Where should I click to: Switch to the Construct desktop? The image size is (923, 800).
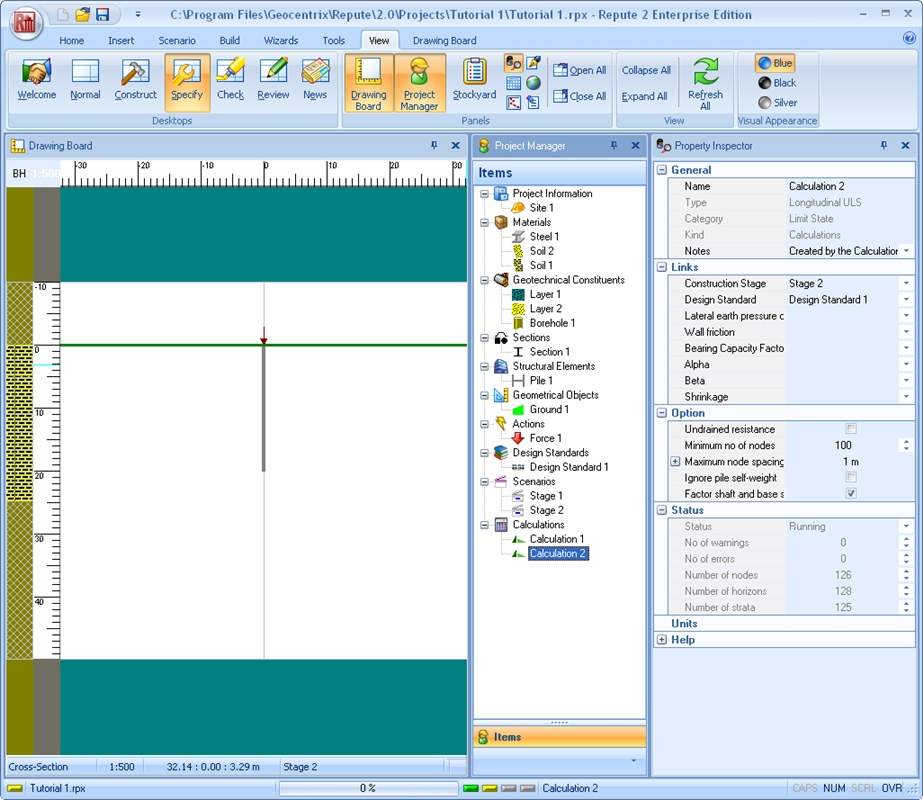[x=135, y=82]
